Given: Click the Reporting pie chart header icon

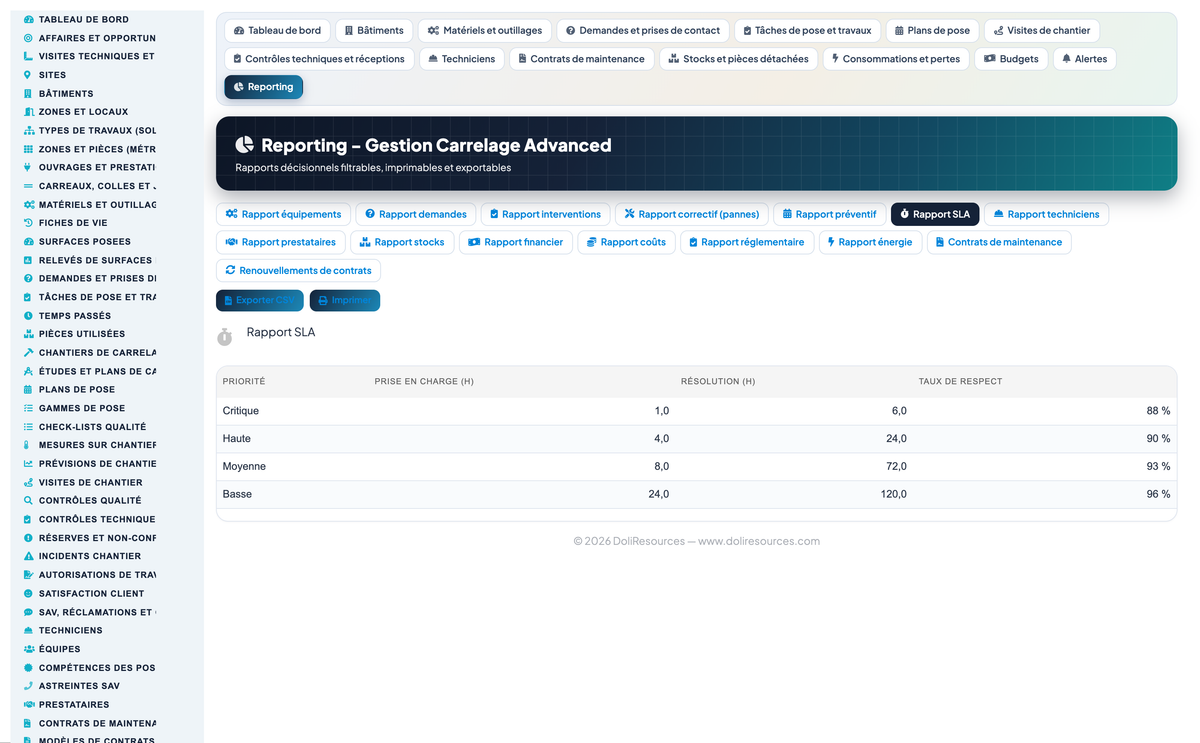Looking at the screenshot, I should (x=245, y=145).
